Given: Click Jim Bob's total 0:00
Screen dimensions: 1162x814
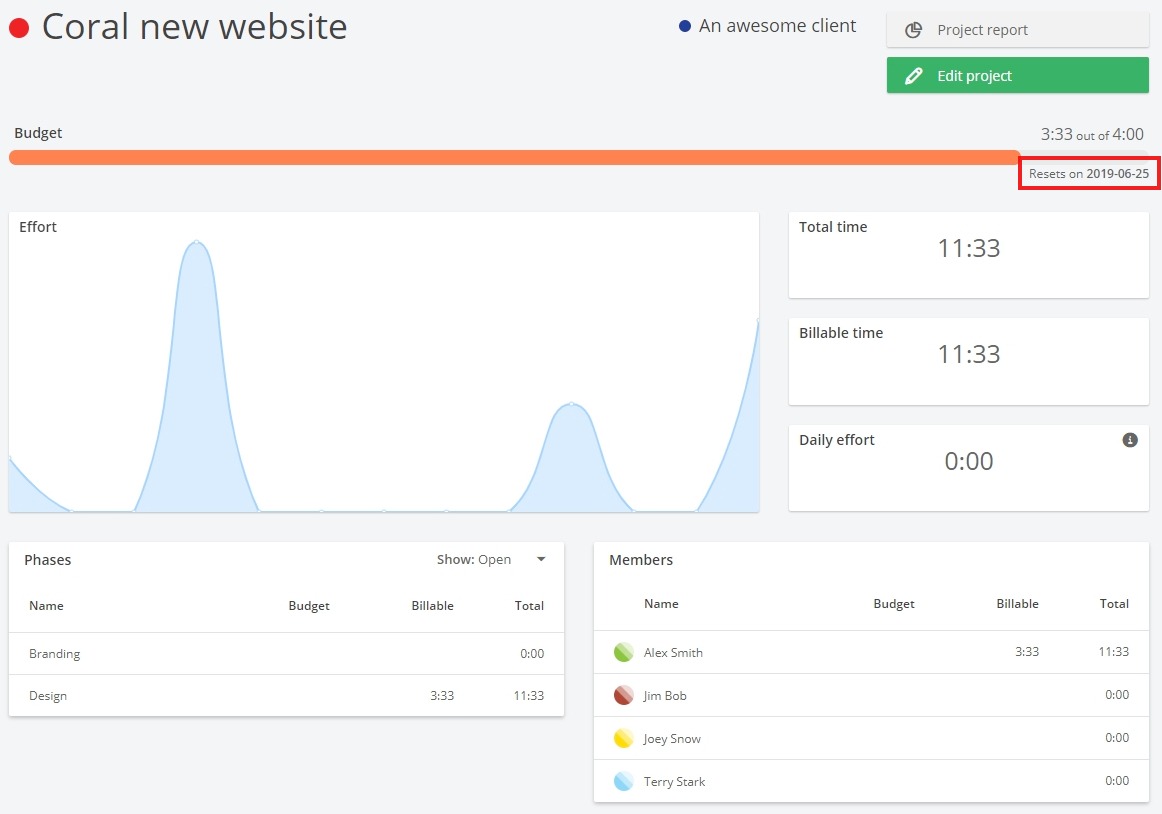Looking at the screenshot, I should (x=1117, y=695).
